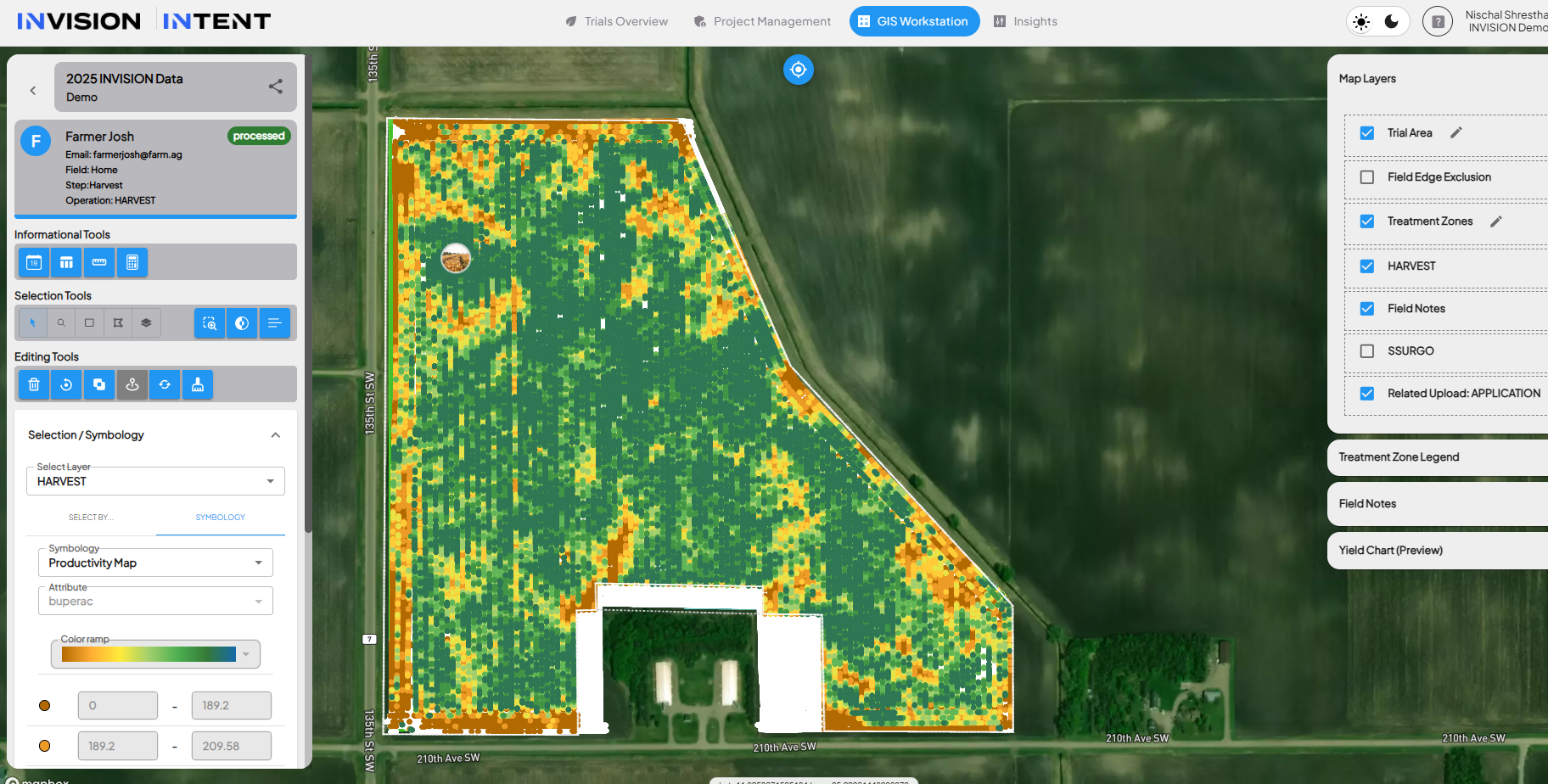1548x784 pixels.
Task: Click the broom clean-up editing tool
Action: click(197, 384)
